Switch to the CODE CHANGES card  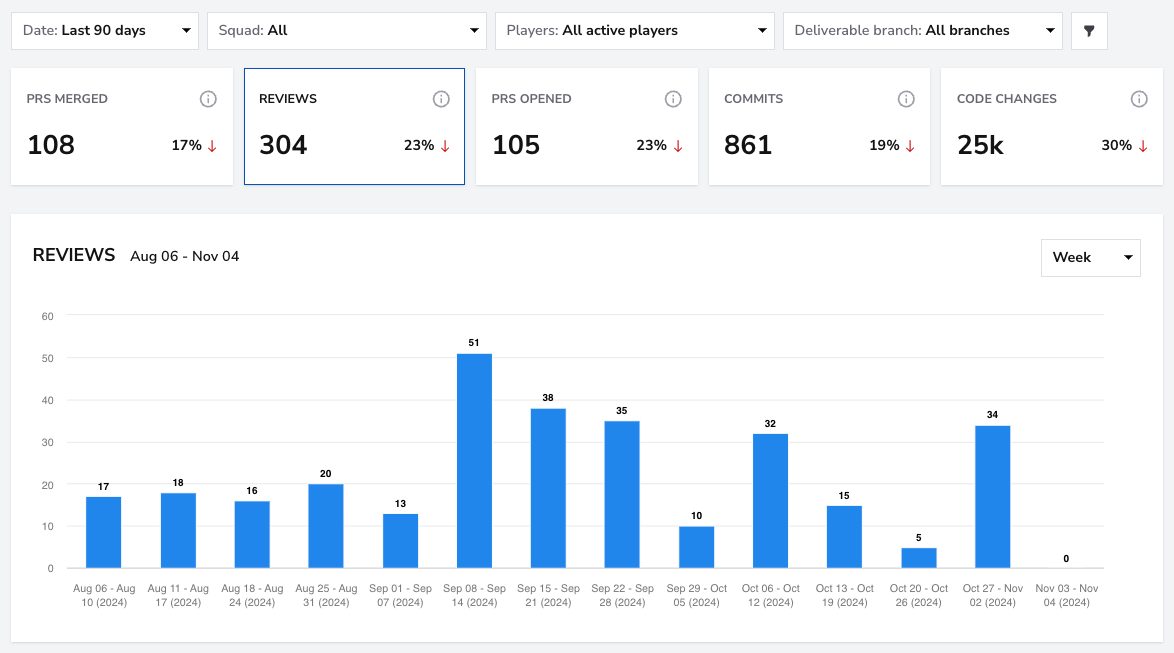pos(1052,127)
